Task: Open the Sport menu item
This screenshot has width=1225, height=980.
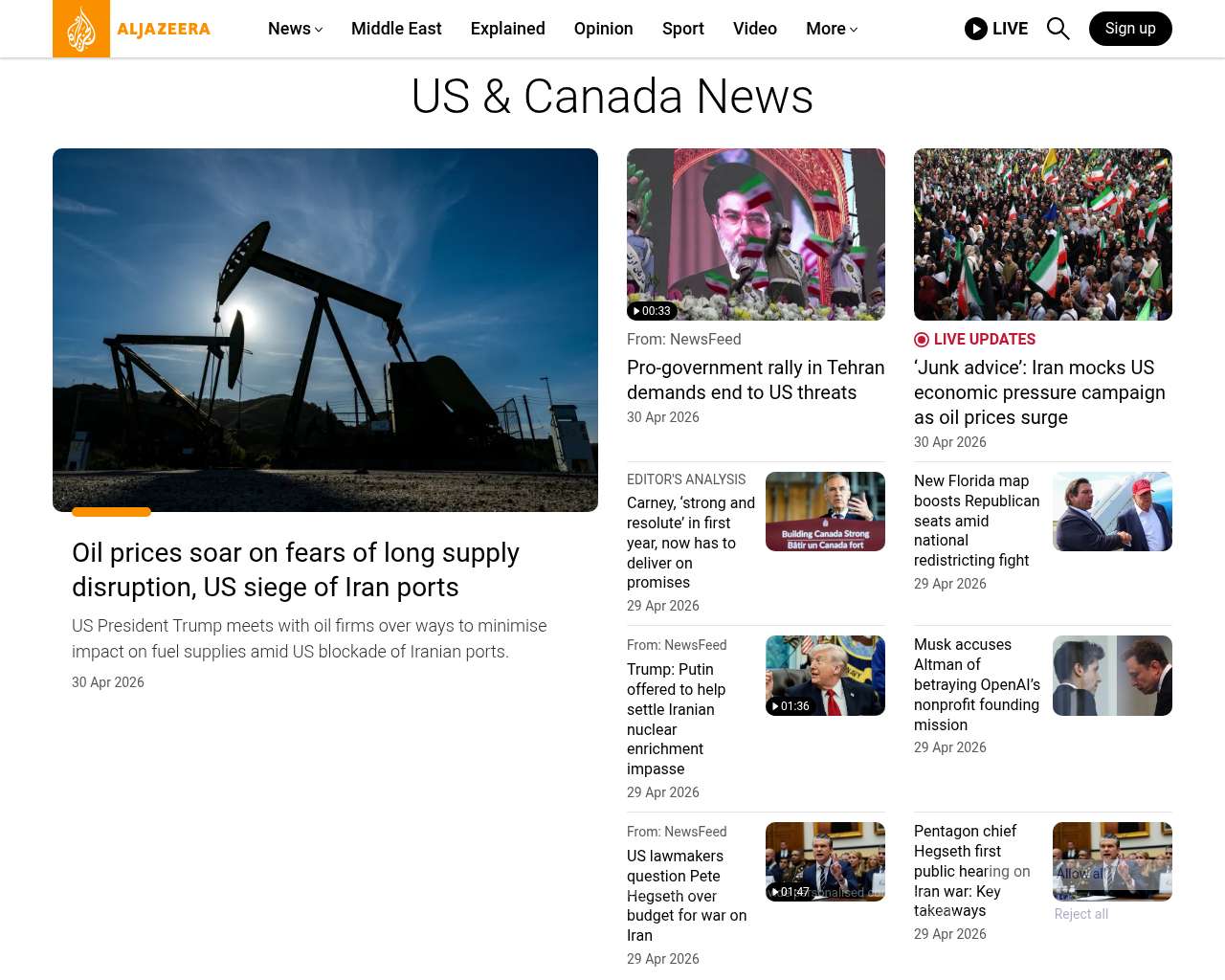Action: [x=682, y=29]
